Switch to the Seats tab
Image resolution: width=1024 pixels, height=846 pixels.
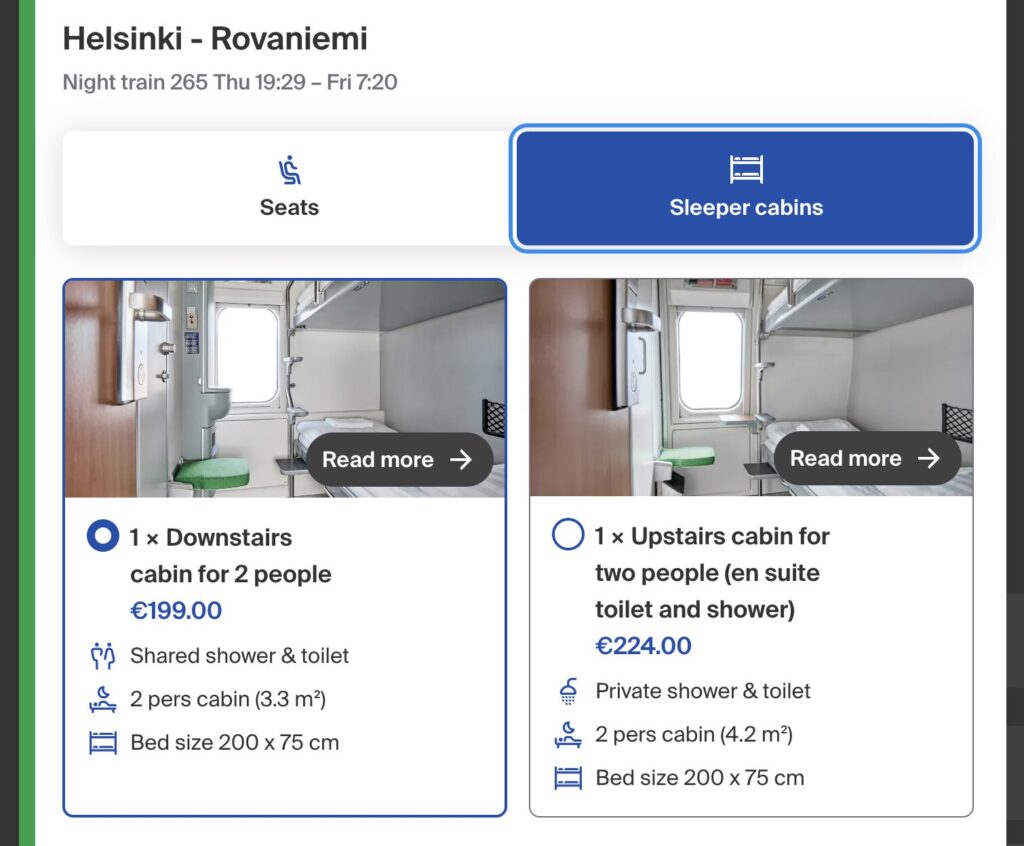288,189
